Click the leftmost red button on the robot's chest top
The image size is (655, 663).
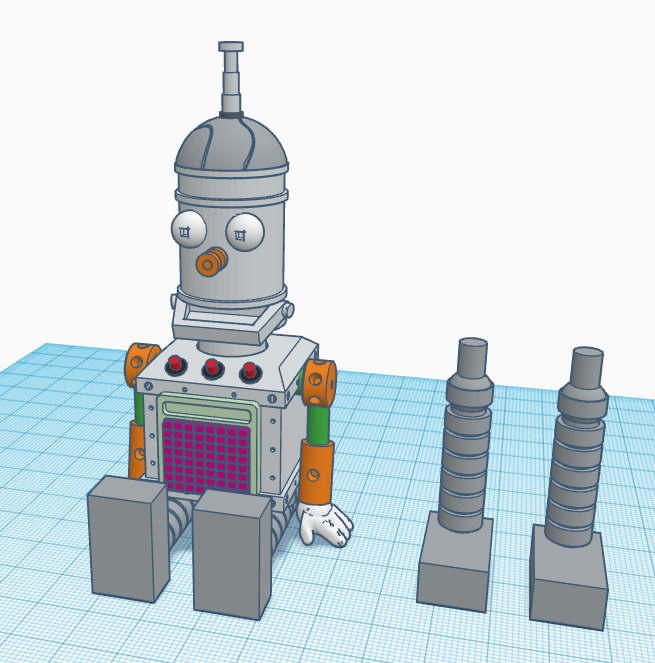176,364
